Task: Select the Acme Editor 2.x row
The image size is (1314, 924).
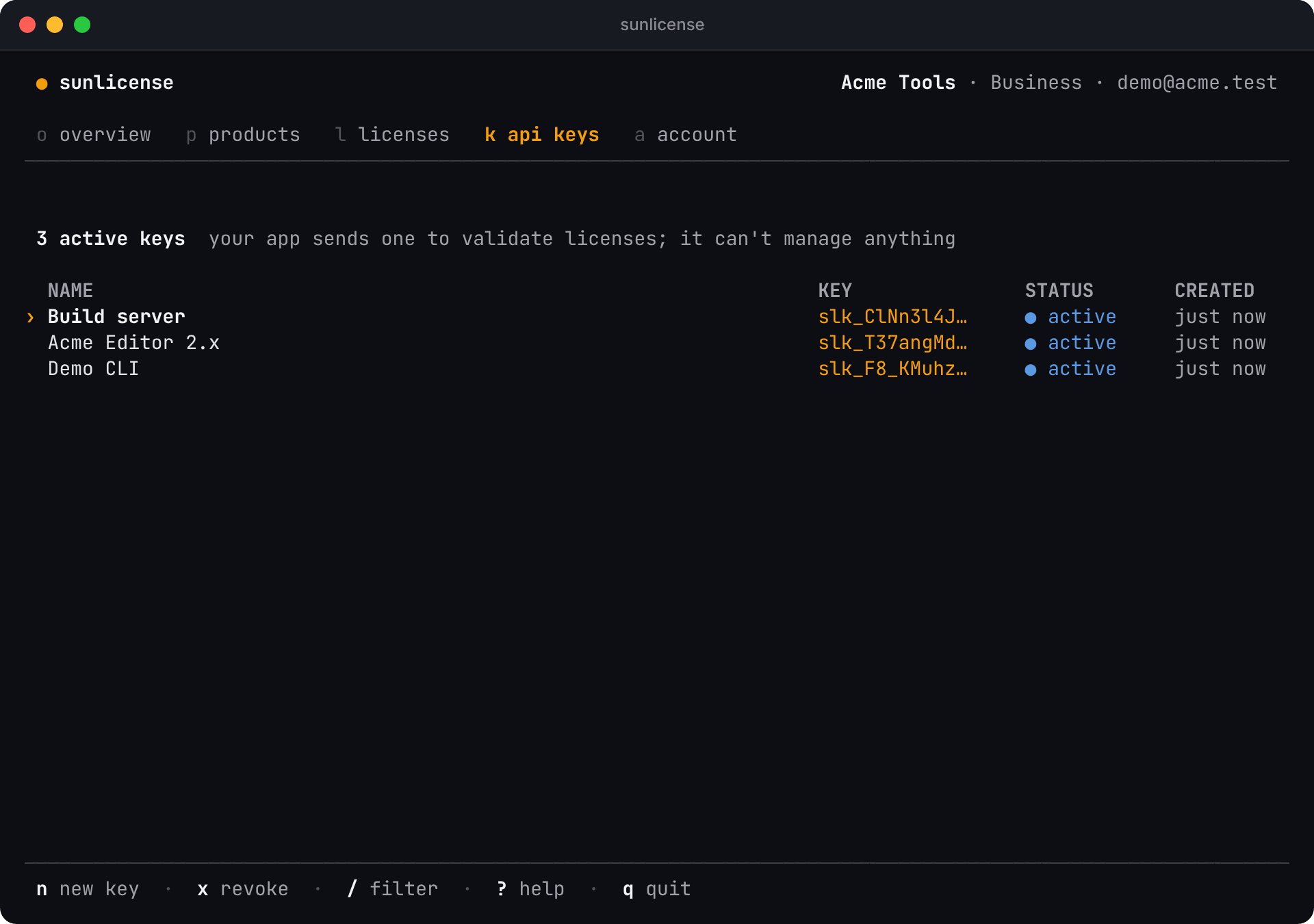Action: 657,343
